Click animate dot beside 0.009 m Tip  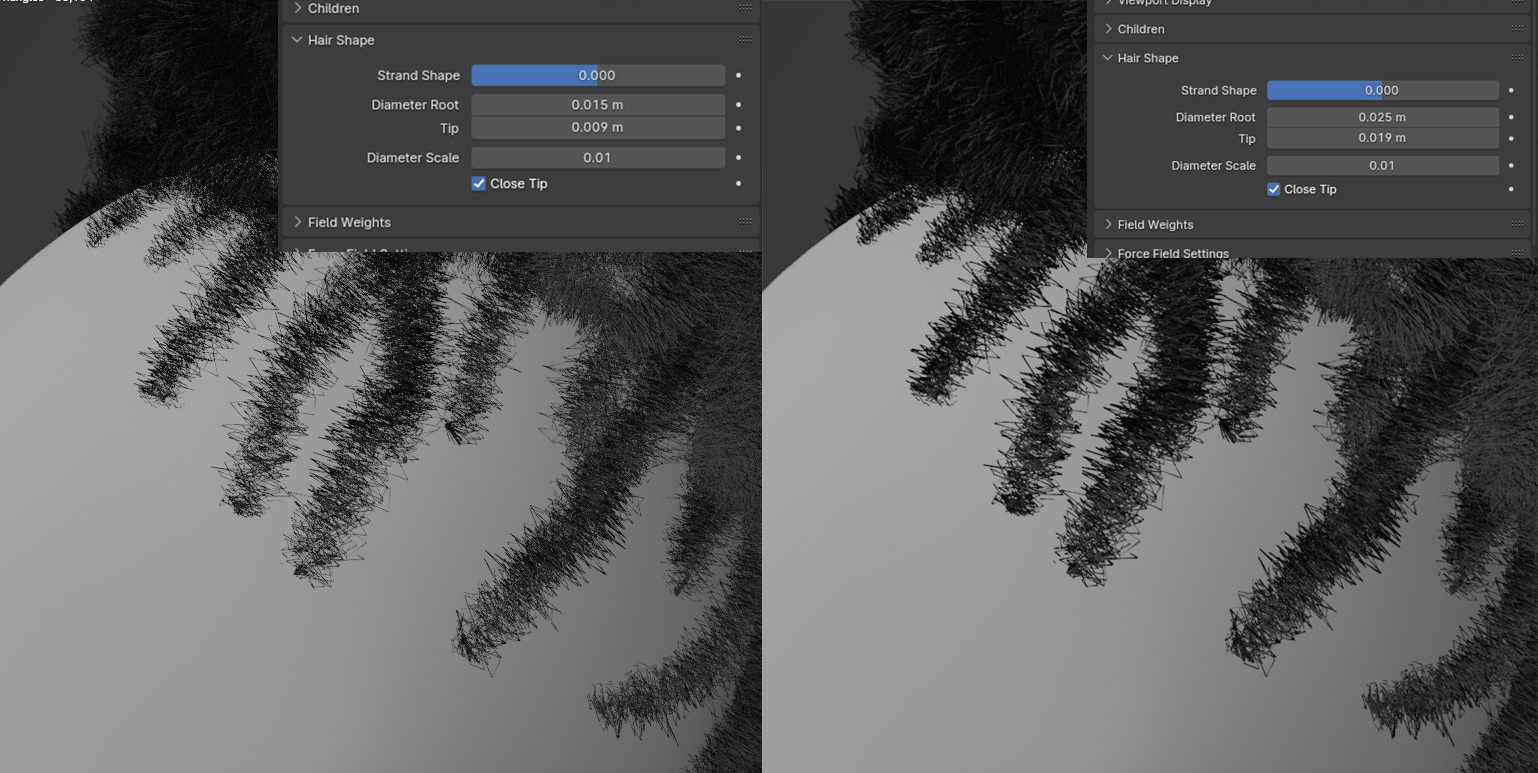click(739, 128)
